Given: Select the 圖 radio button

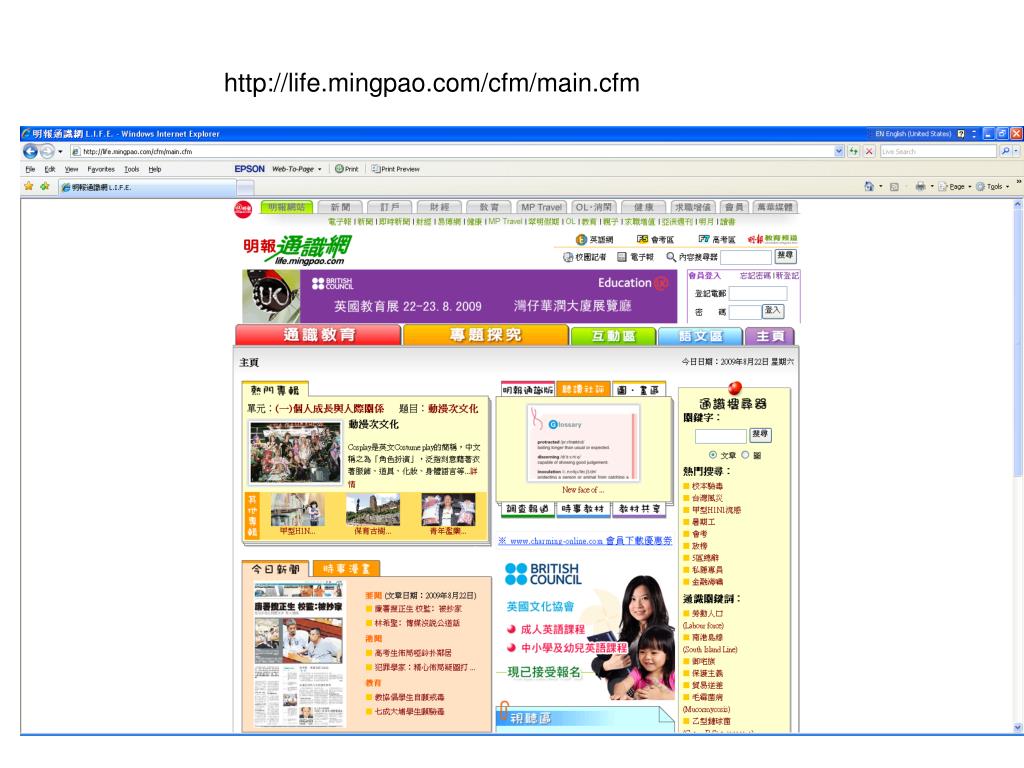Looking at the screenshot, I should coord(745,455).
